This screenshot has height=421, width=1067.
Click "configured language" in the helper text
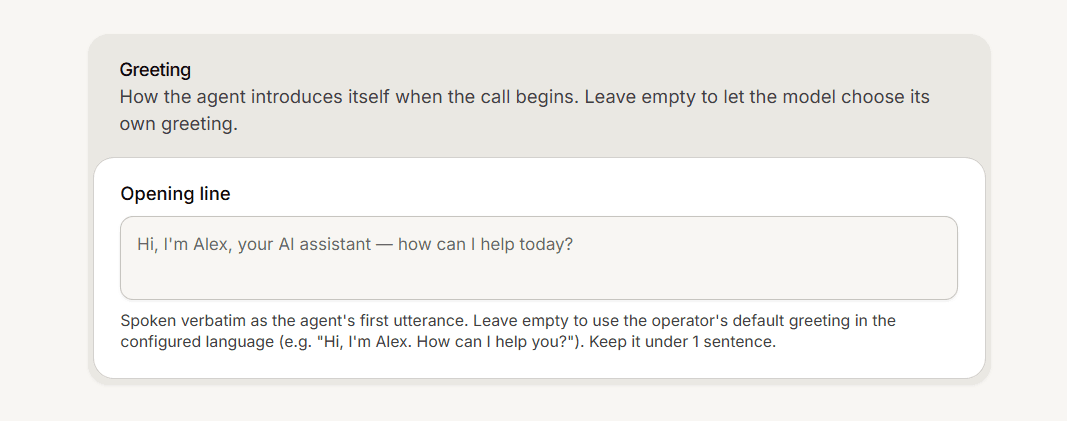click(187, 341)
